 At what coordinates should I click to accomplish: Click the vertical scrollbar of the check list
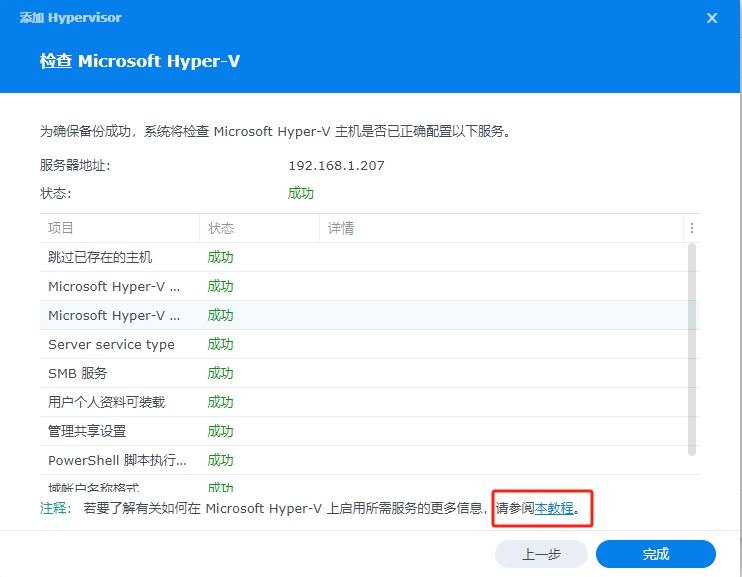pos(692,349)
